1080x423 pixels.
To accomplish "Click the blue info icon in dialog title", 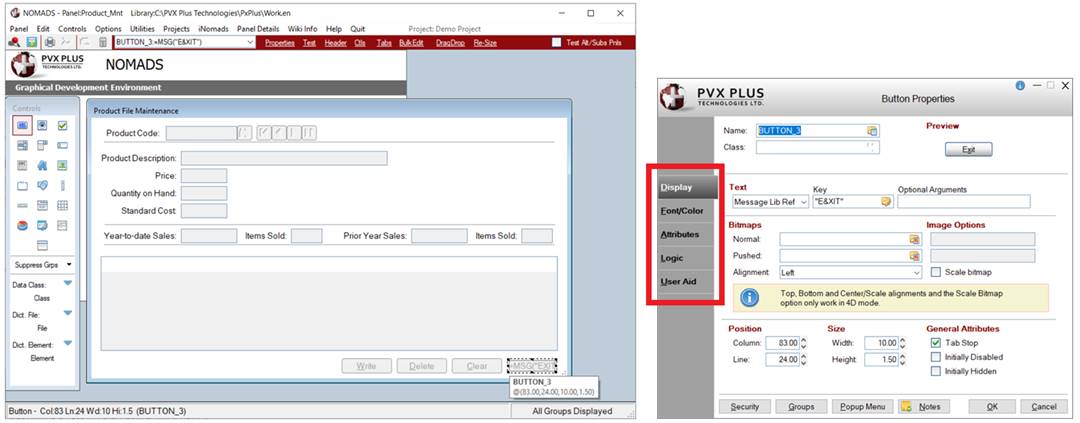I will (1020, 86).
